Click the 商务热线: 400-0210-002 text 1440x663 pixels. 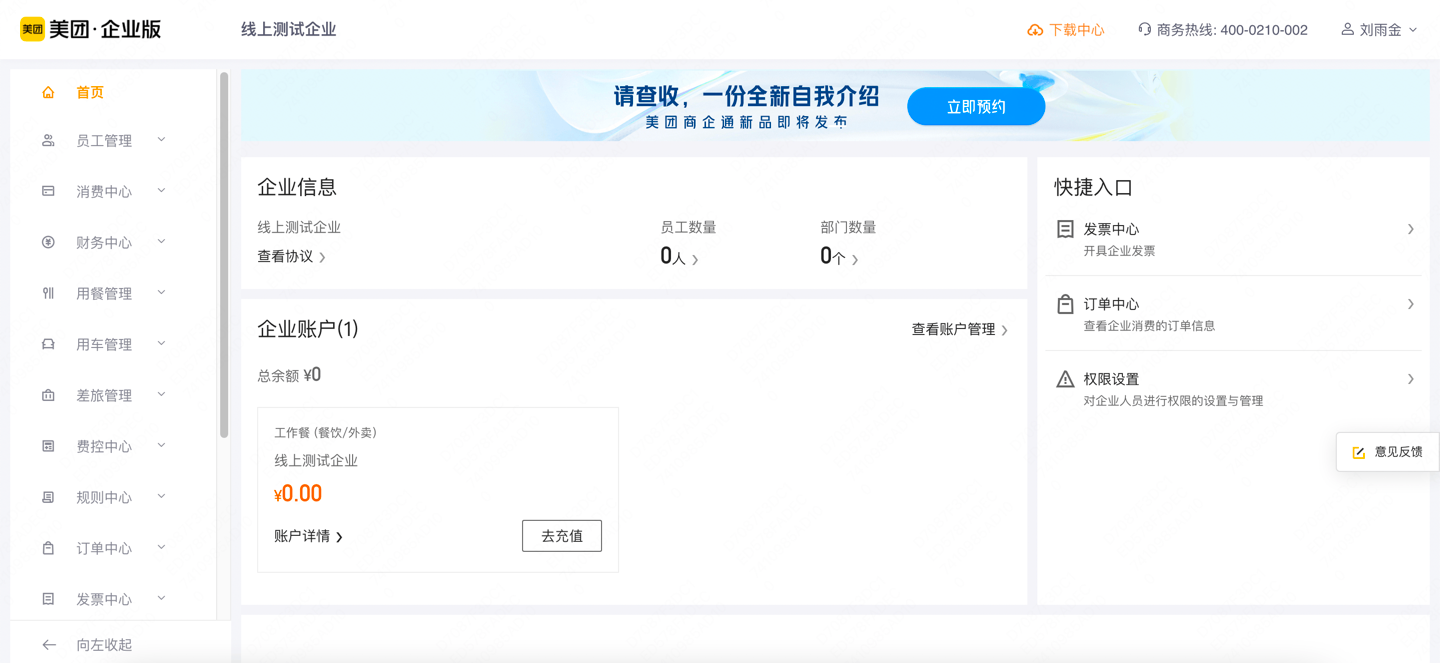[1232, 30]
